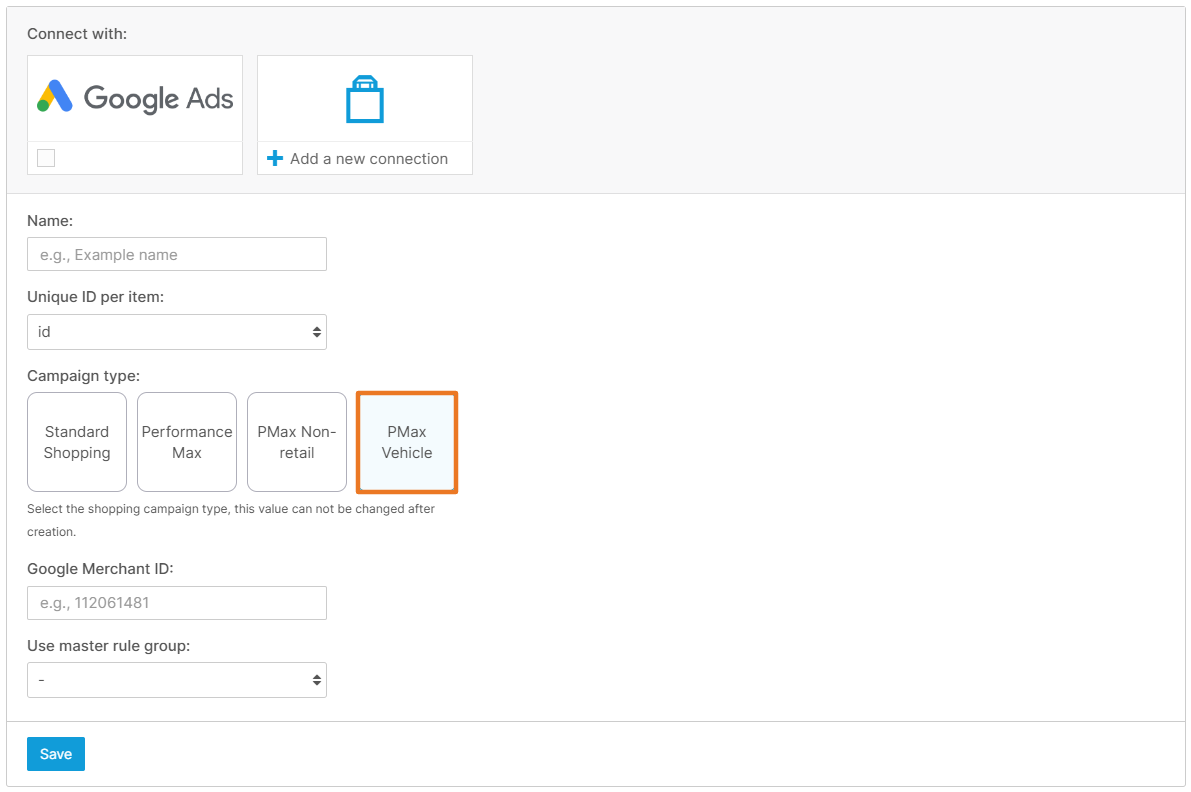
Task: Click the 'Name:' field label
Action: point(50,220)
